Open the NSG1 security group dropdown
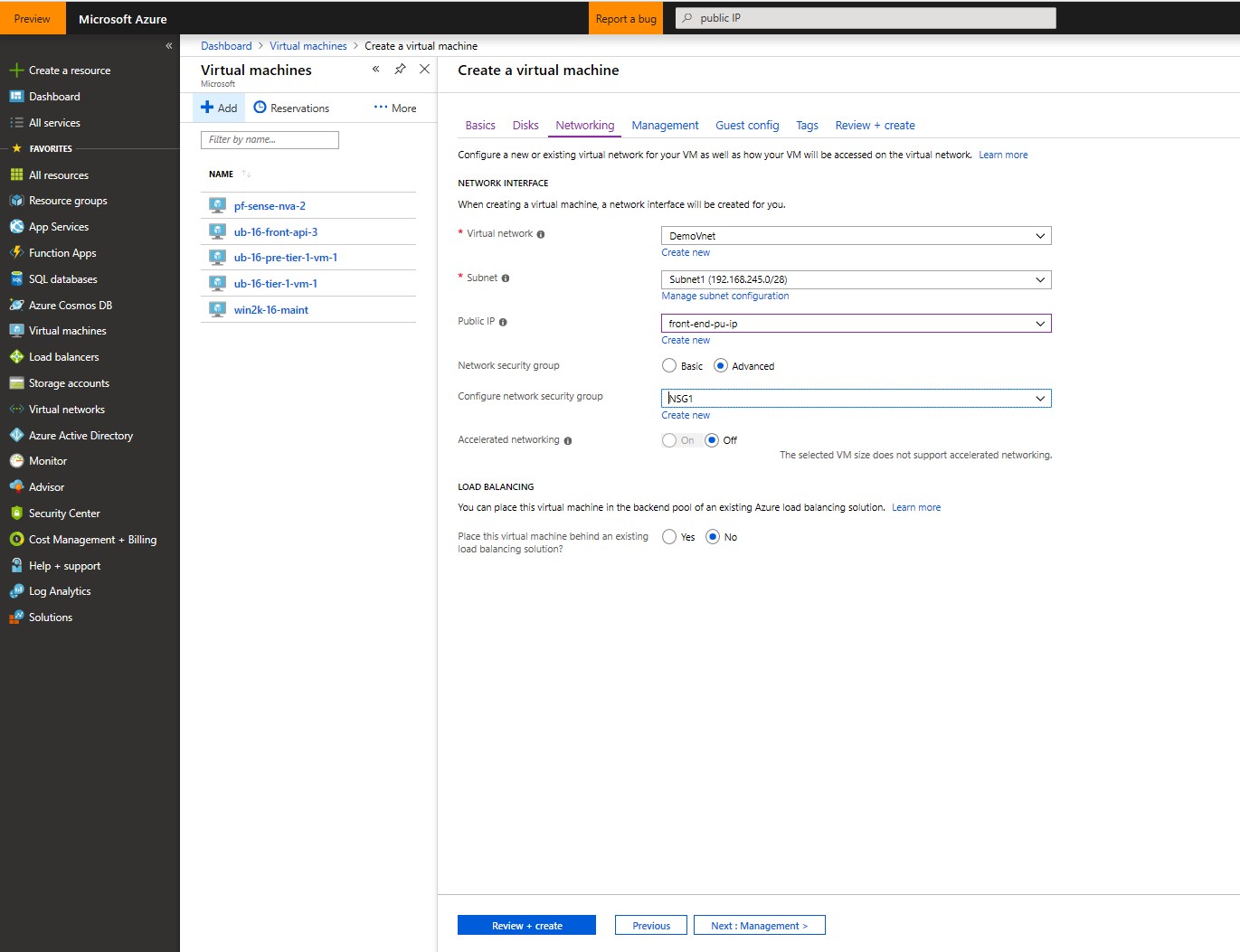Screen dimensions: 1240x952 tap(857, 399)
